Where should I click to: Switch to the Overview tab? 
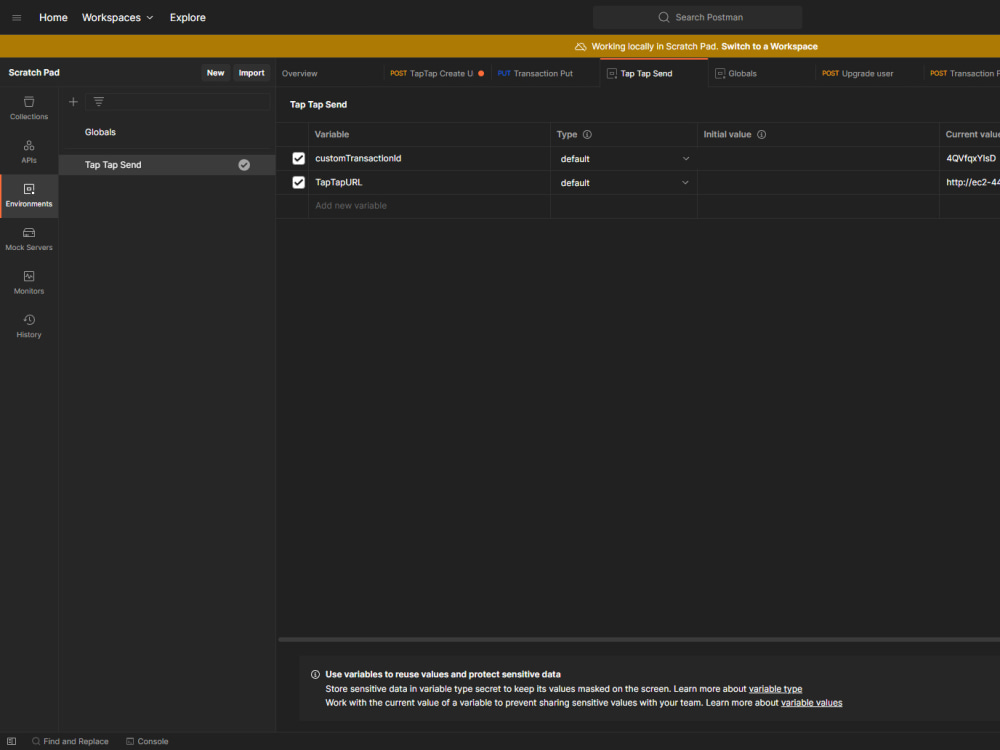click(x=300, y=73)
